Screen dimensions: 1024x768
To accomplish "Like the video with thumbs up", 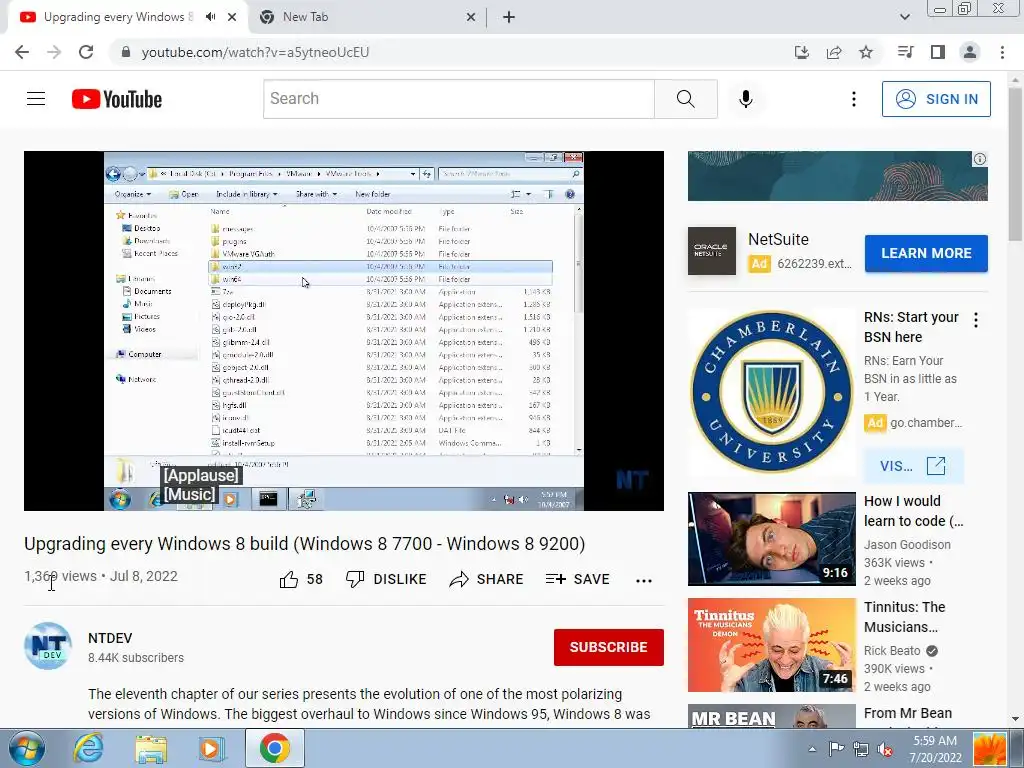I will click(301, 579).
